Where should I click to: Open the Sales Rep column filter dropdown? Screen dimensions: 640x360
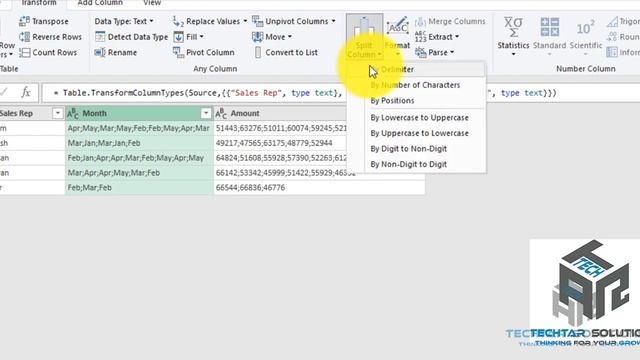click(x=58, y=113)
